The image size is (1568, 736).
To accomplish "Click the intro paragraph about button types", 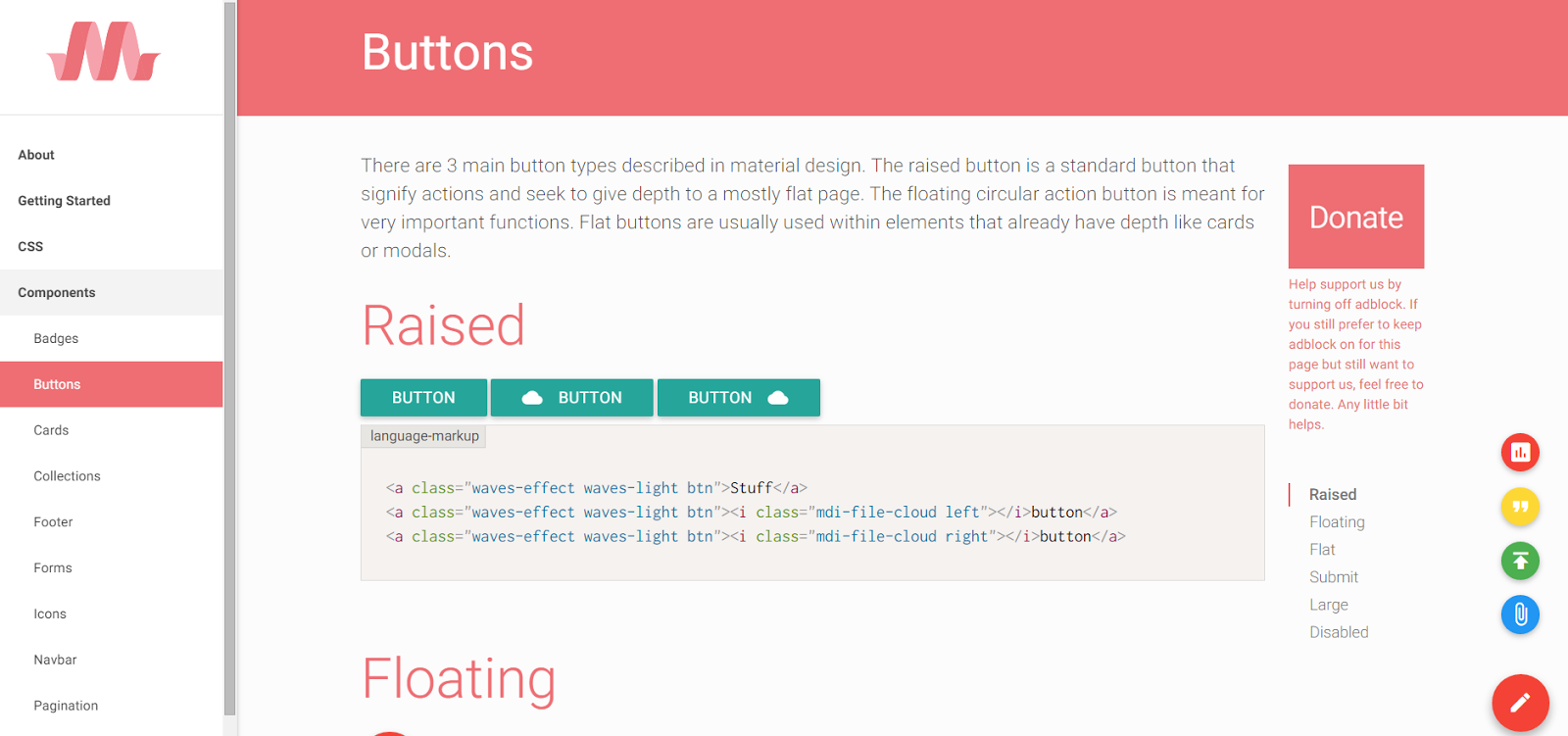I will (812, 208).
